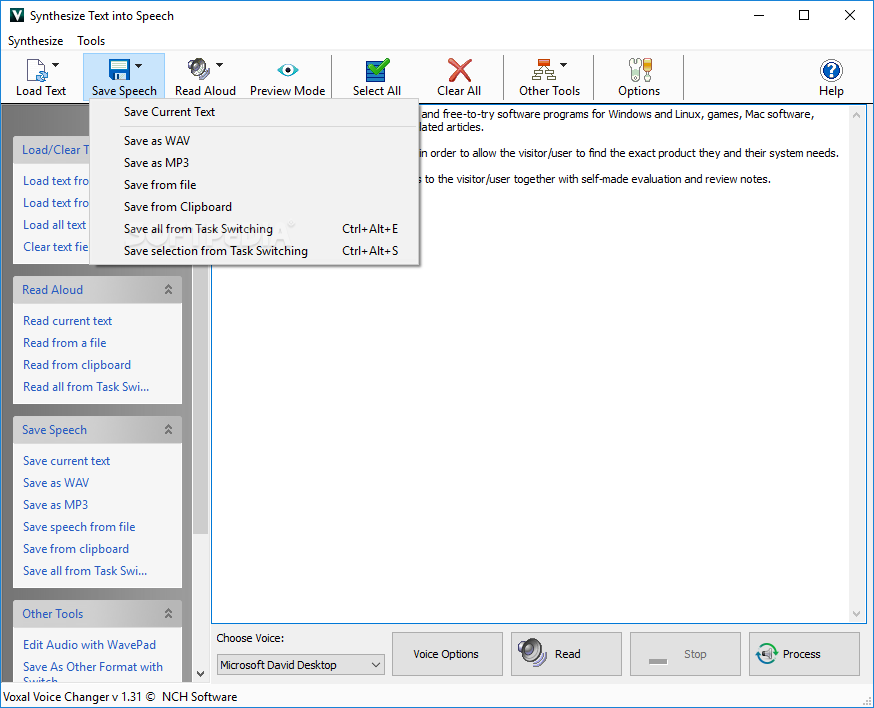The width and height of the screenshot is (874, 708).
Task: Click Save from clipboard sidebar link
Action: coord(76,549)
